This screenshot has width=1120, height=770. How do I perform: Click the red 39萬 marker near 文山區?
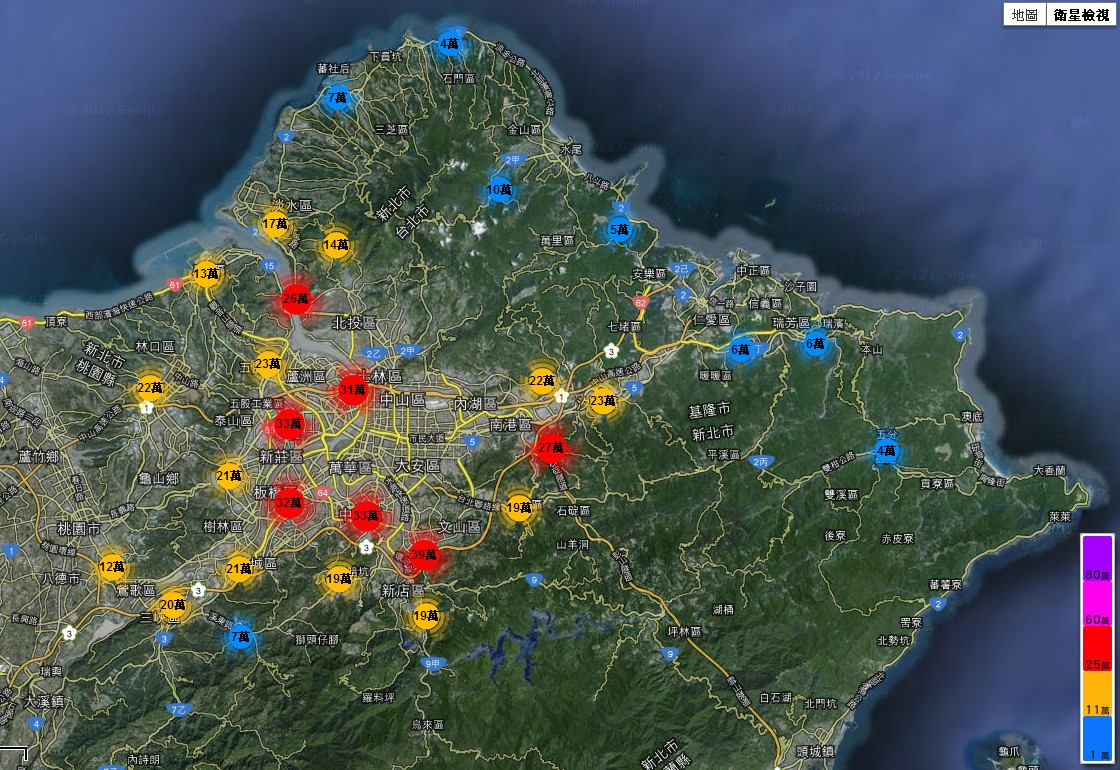pos(425,554)
